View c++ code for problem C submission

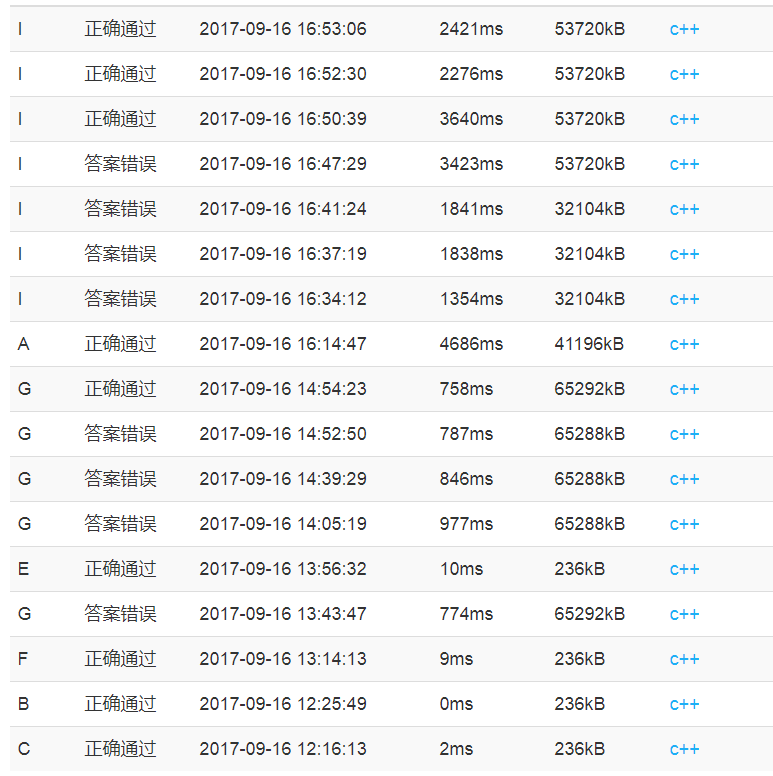[684, 749]
